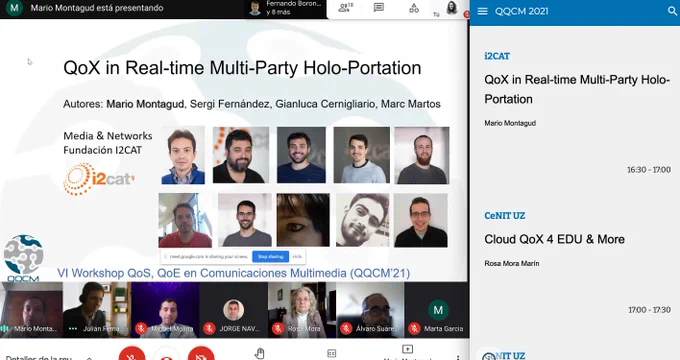Open 'QoX in Real-time Multi-Party Holo-Portation' session in schedule
This screenshot has height=360, width=680.
click(577, 89)
